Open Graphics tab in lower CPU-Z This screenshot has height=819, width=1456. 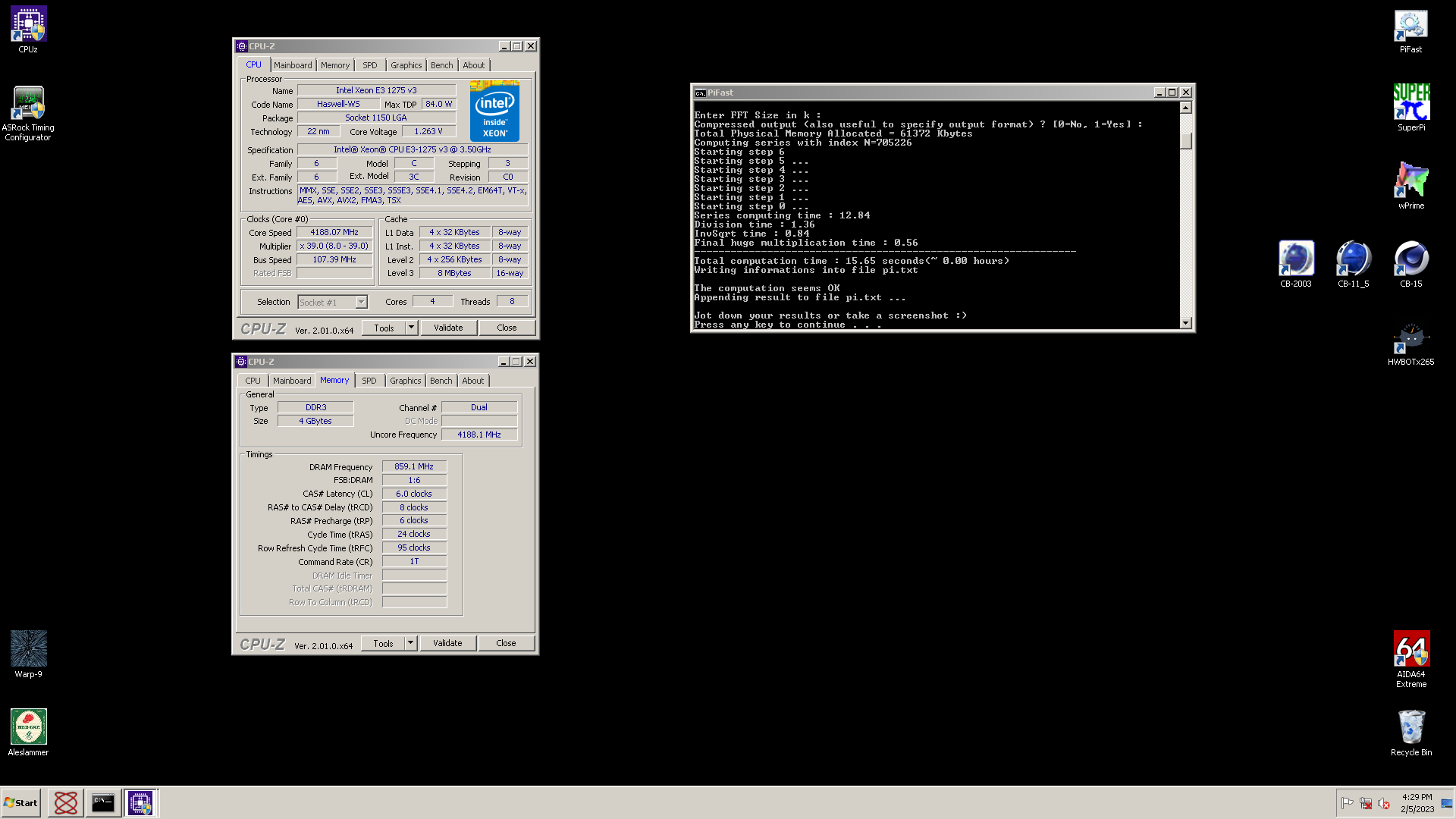pos(406,381)
